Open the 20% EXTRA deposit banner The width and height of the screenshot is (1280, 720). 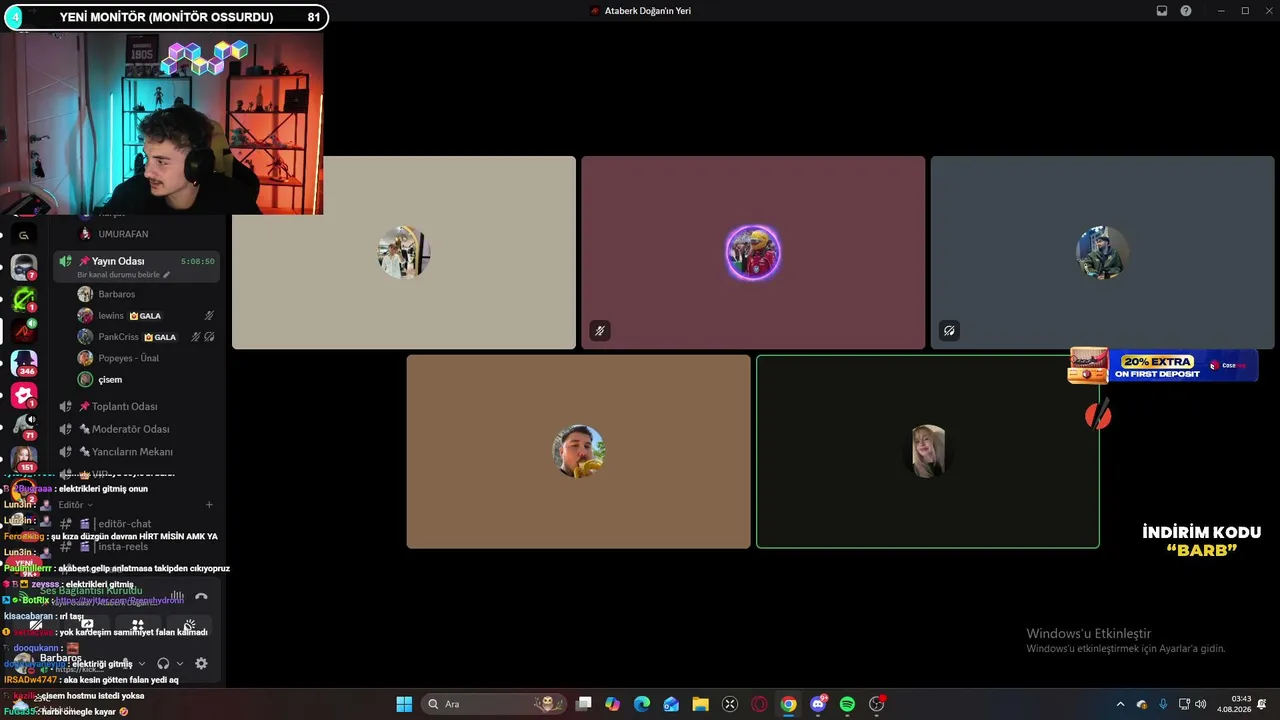pyautogui.click(x=1162, y=365)
